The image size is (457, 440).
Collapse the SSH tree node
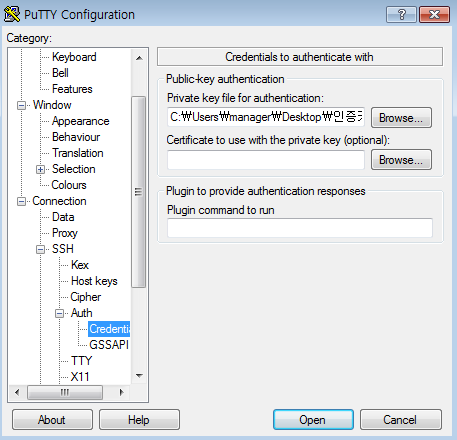40,249
